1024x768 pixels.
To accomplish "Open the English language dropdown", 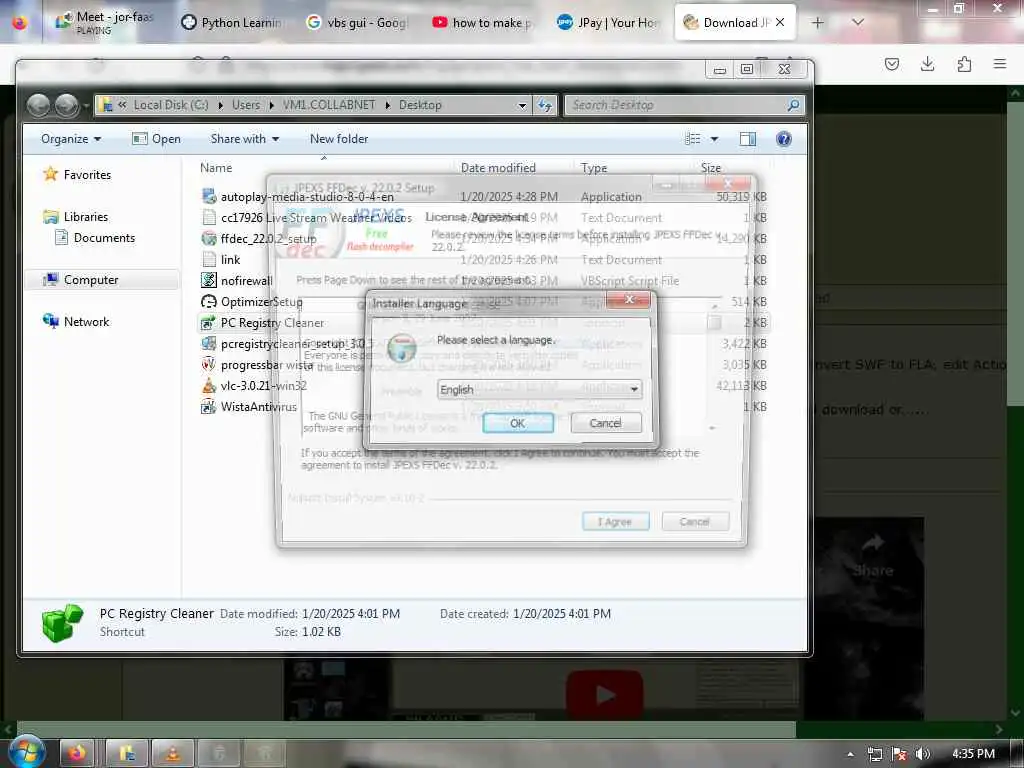I will [539, 389].
